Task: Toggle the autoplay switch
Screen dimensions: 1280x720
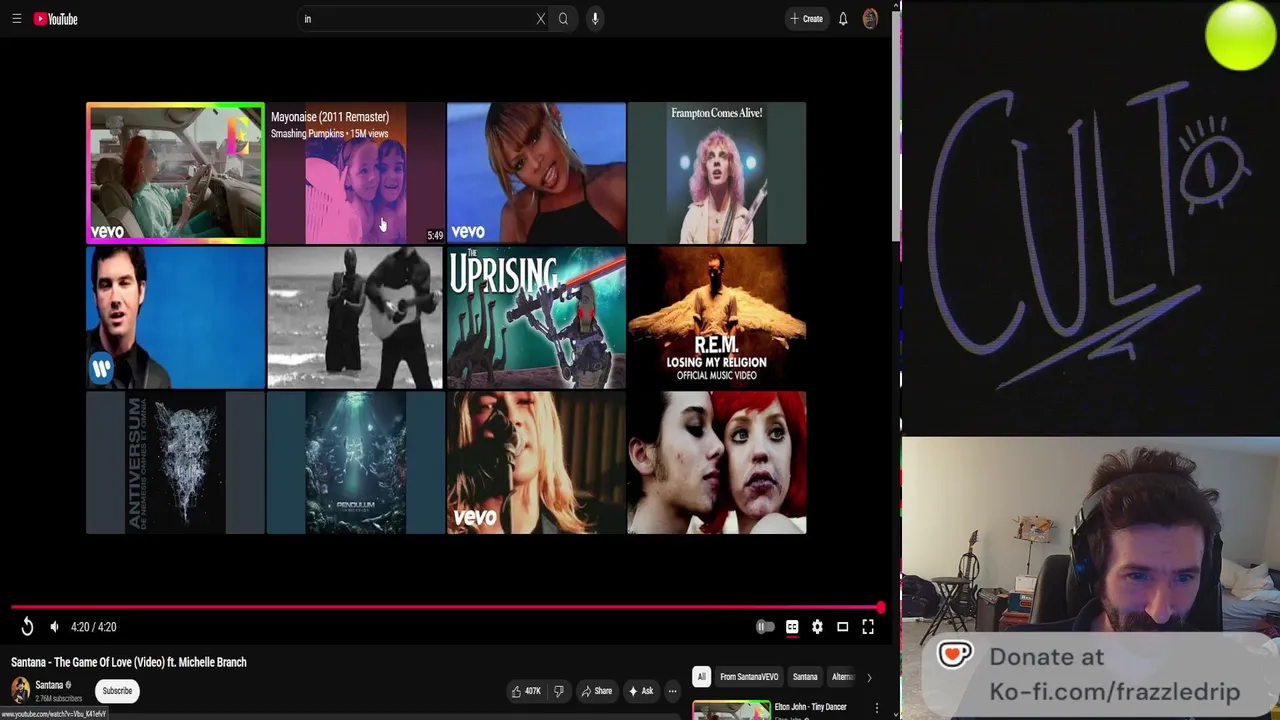Action: point(765,627)
